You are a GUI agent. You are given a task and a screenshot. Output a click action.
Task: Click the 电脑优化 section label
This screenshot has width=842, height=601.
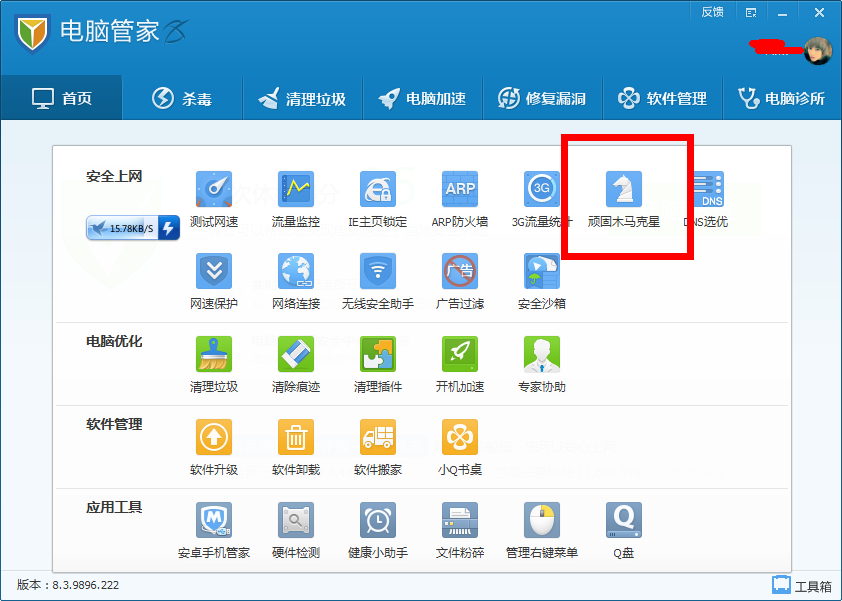114,341
